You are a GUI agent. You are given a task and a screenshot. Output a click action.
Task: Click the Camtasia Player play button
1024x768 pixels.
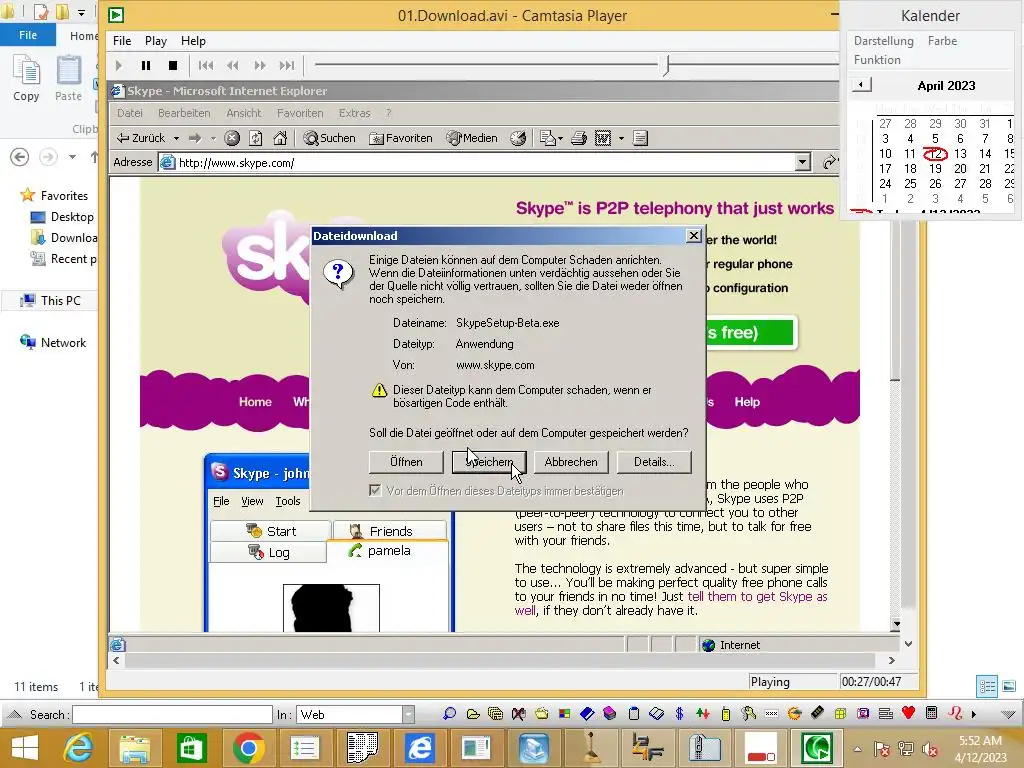pos(118,65)
